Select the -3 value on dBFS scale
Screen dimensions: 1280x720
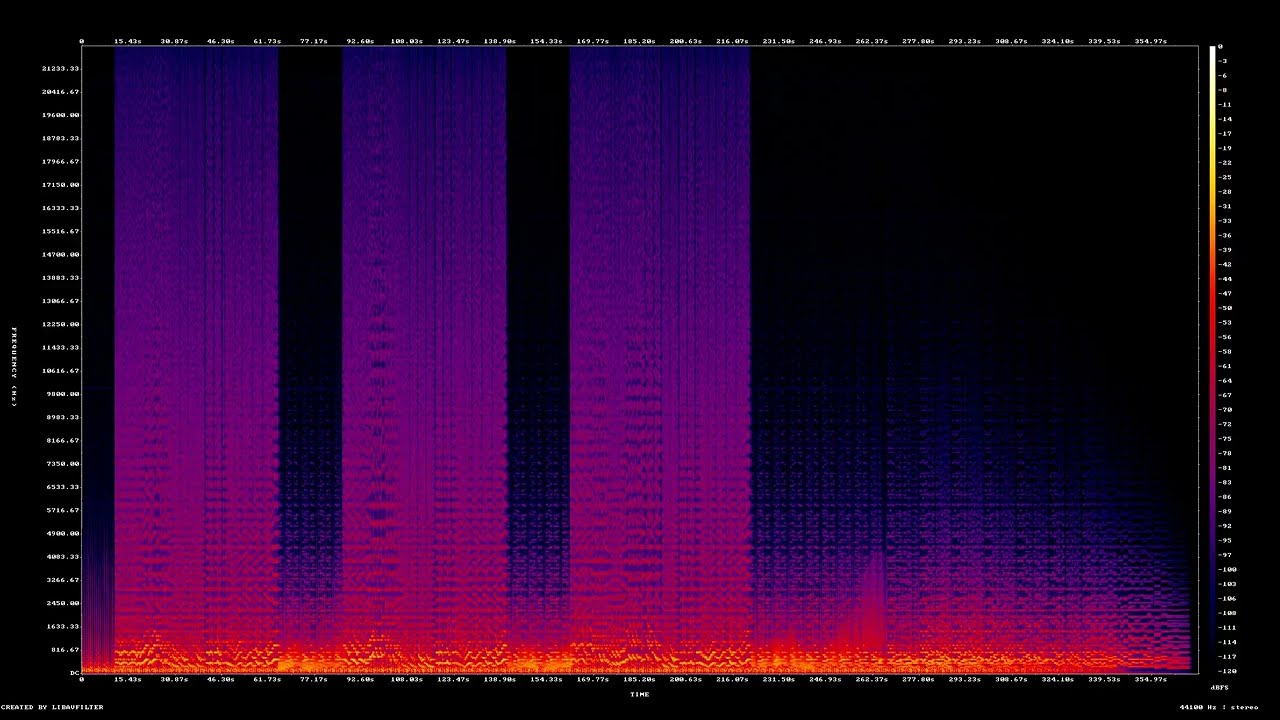(1223, 61)
